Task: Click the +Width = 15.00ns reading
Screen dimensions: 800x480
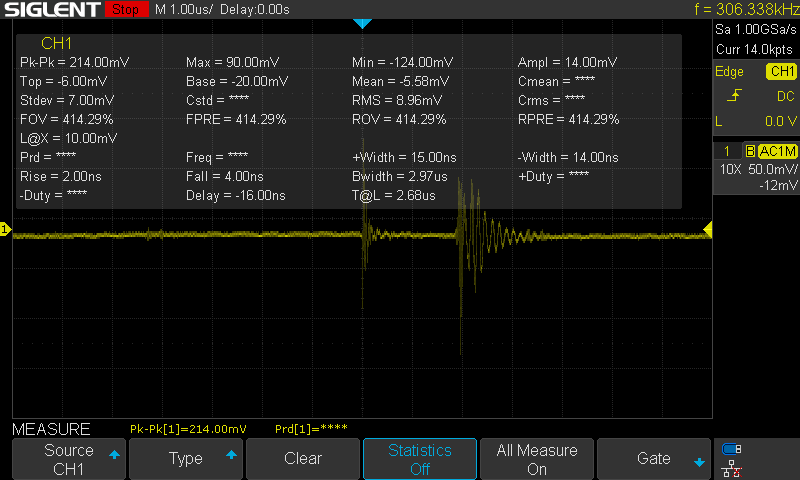Action: pos(404,157)
